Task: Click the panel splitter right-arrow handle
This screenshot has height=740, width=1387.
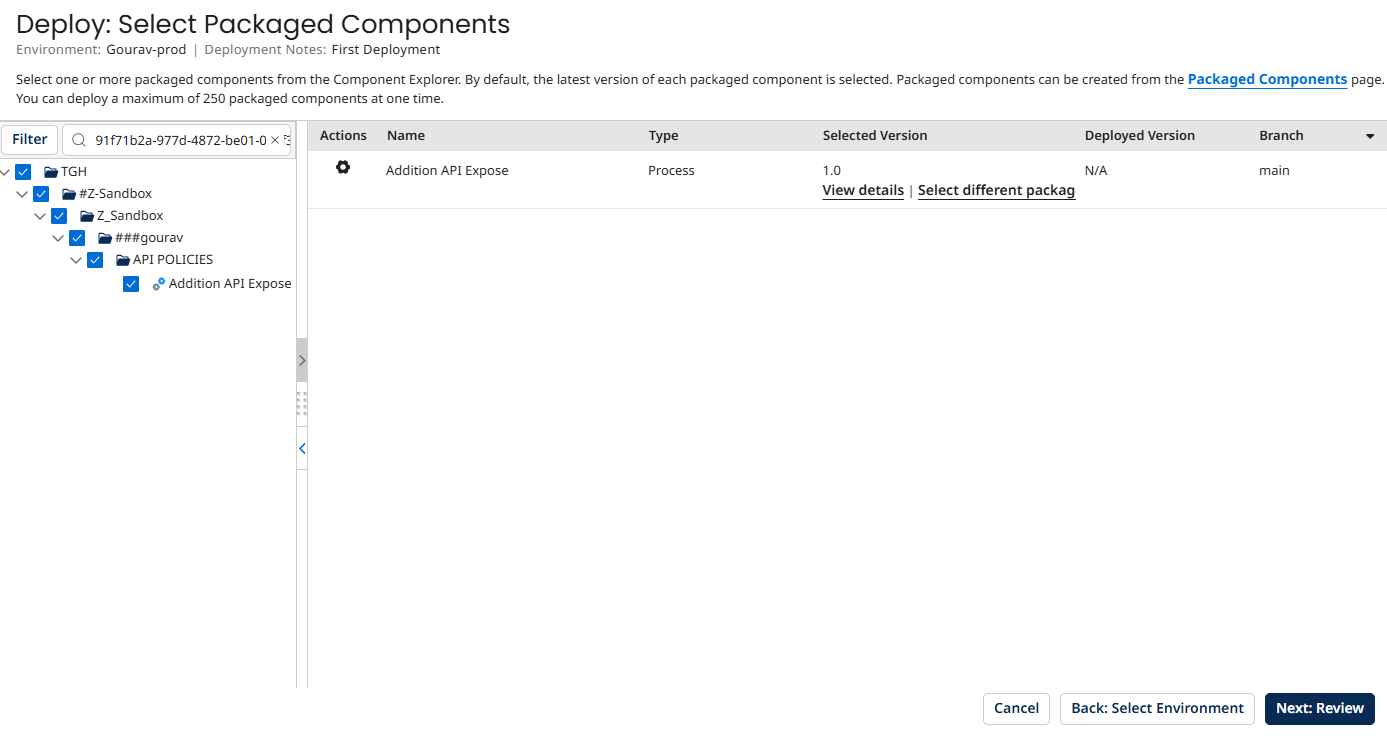Action: pos(302,360)
